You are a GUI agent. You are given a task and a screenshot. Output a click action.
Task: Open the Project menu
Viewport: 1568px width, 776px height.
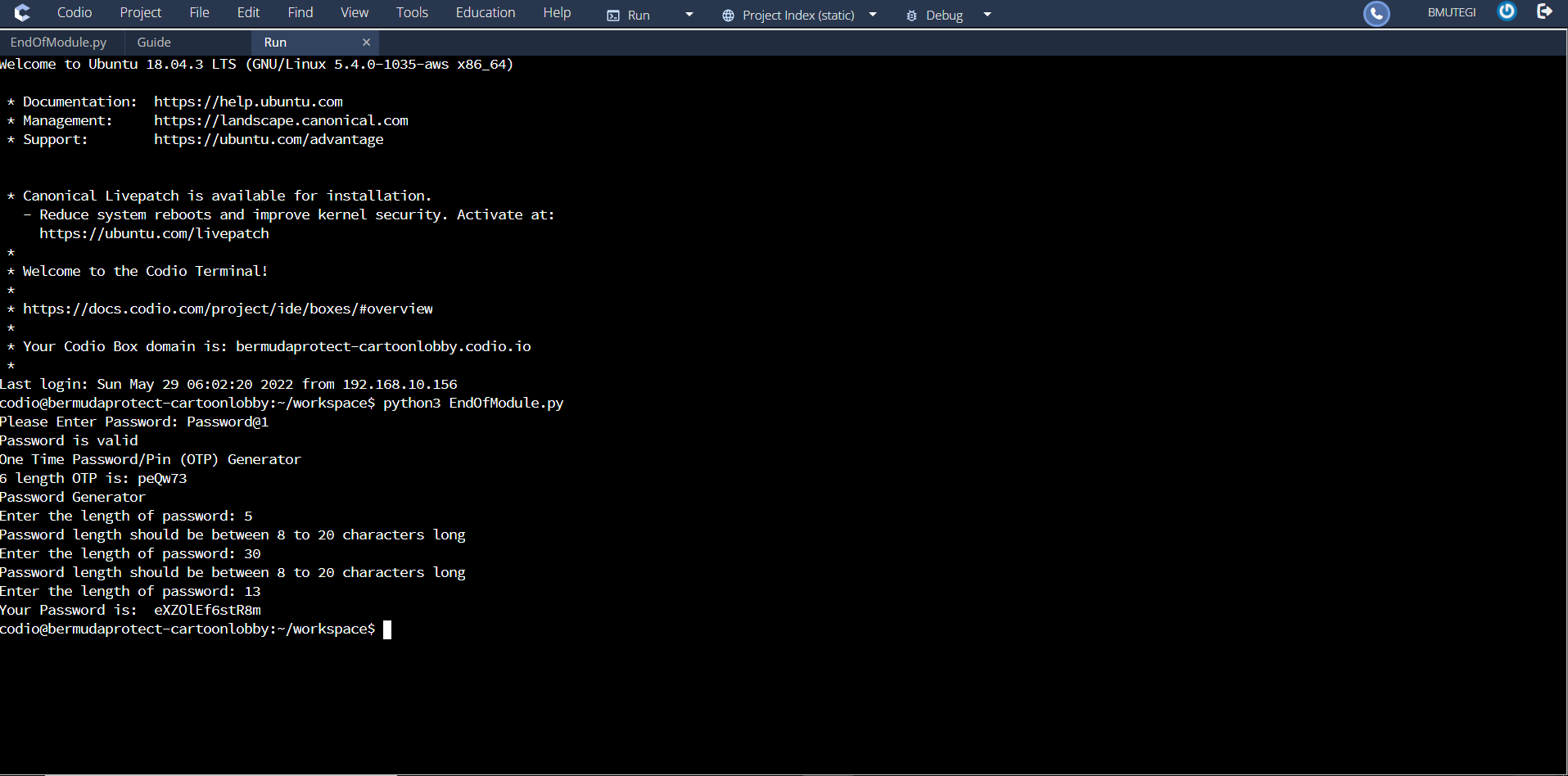[x=141, y=13]
